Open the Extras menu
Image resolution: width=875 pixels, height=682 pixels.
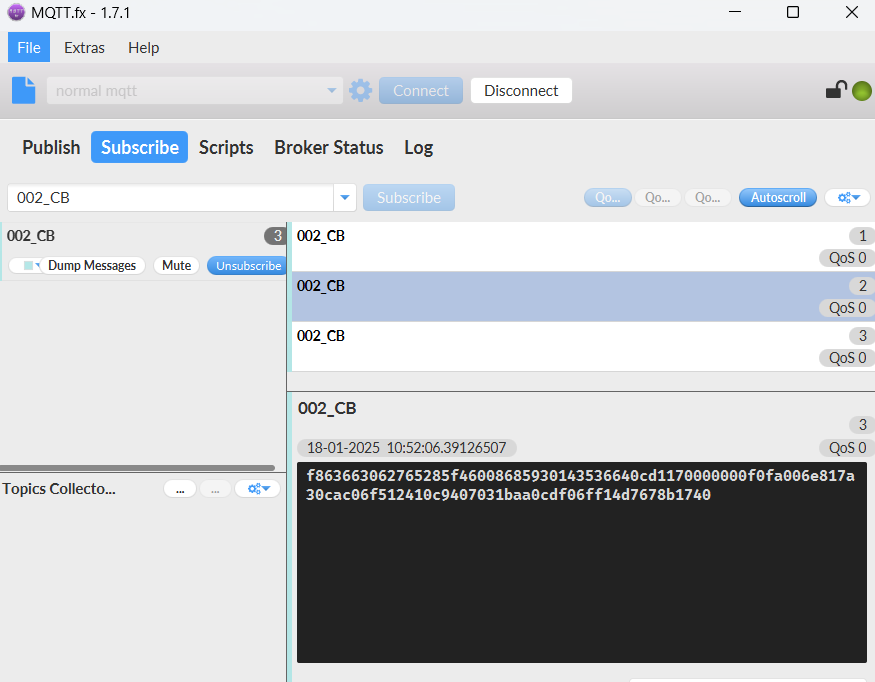pyautogui.click(x=84, y=47)
